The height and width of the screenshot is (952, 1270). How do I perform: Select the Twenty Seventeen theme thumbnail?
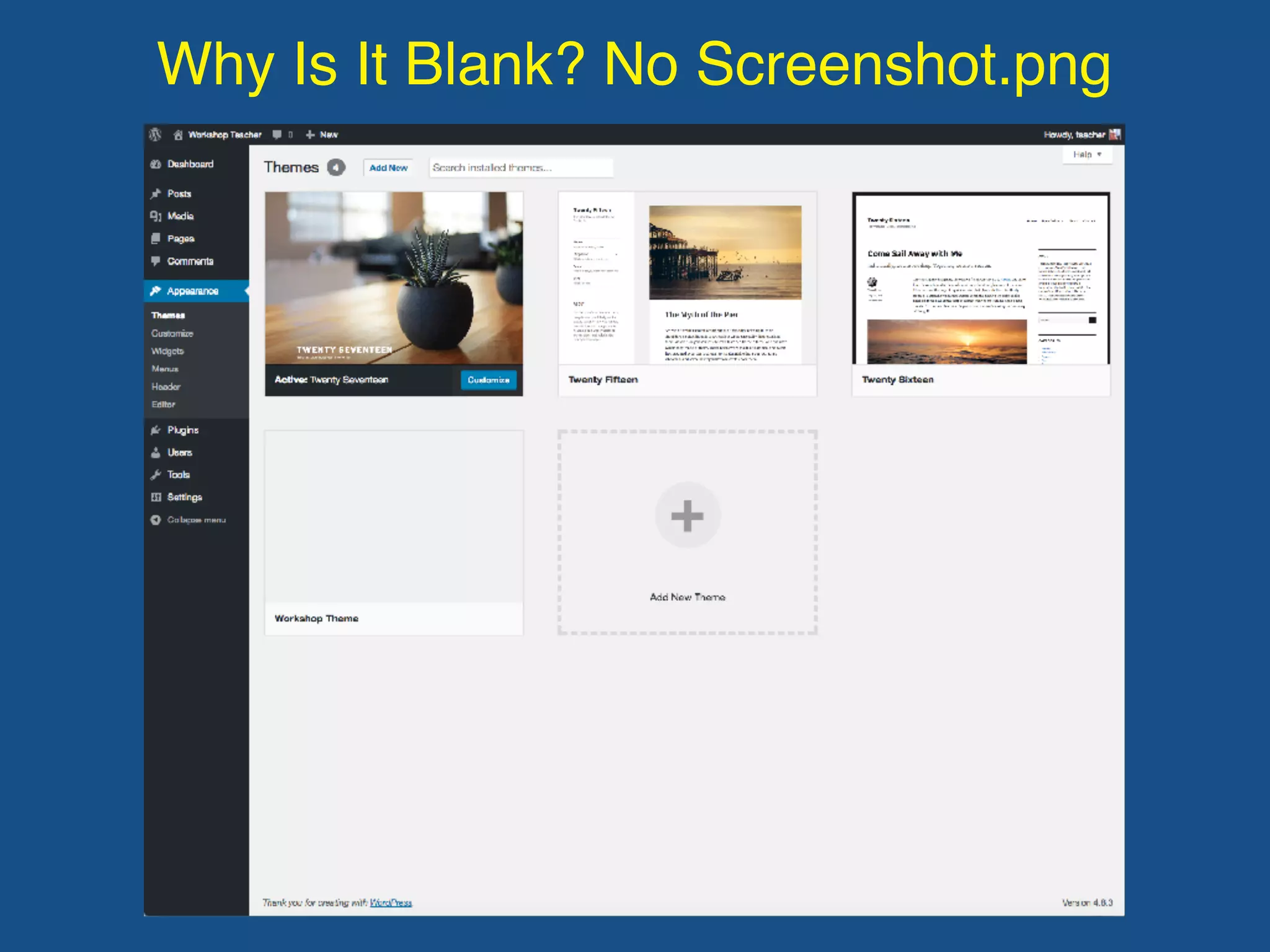(394, 278)
